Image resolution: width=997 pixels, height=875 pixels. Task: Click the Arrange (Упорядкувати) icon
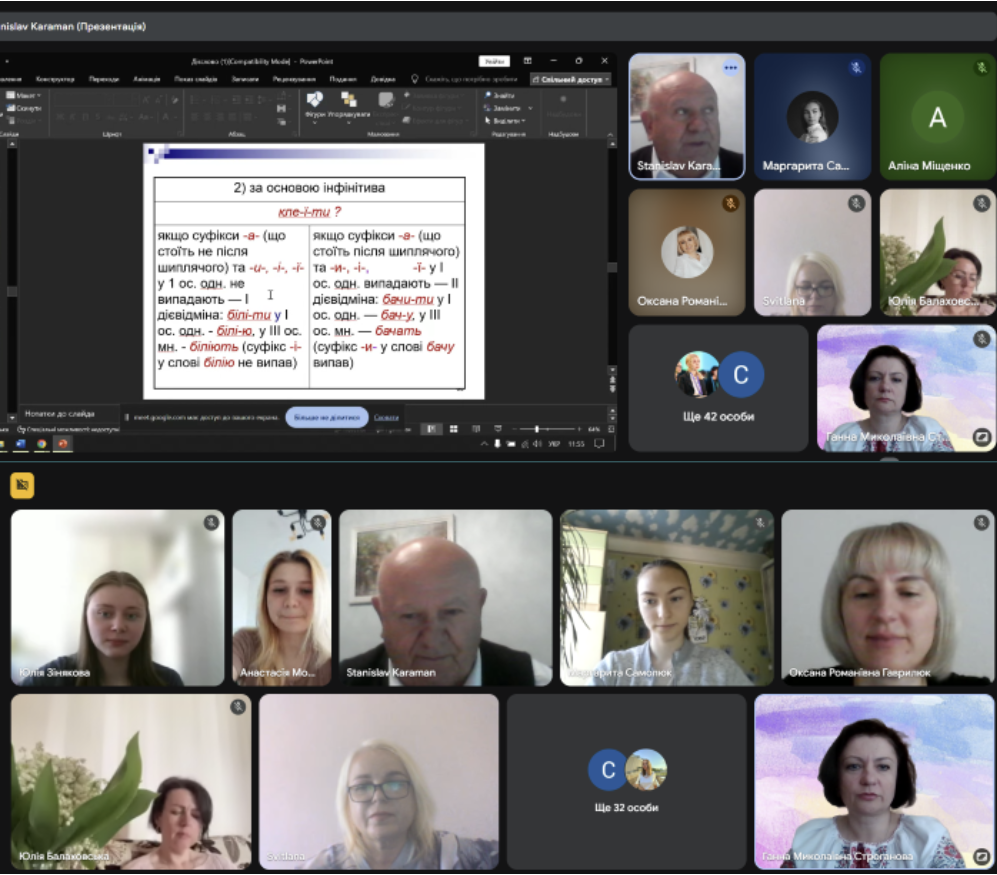(348, 102)
